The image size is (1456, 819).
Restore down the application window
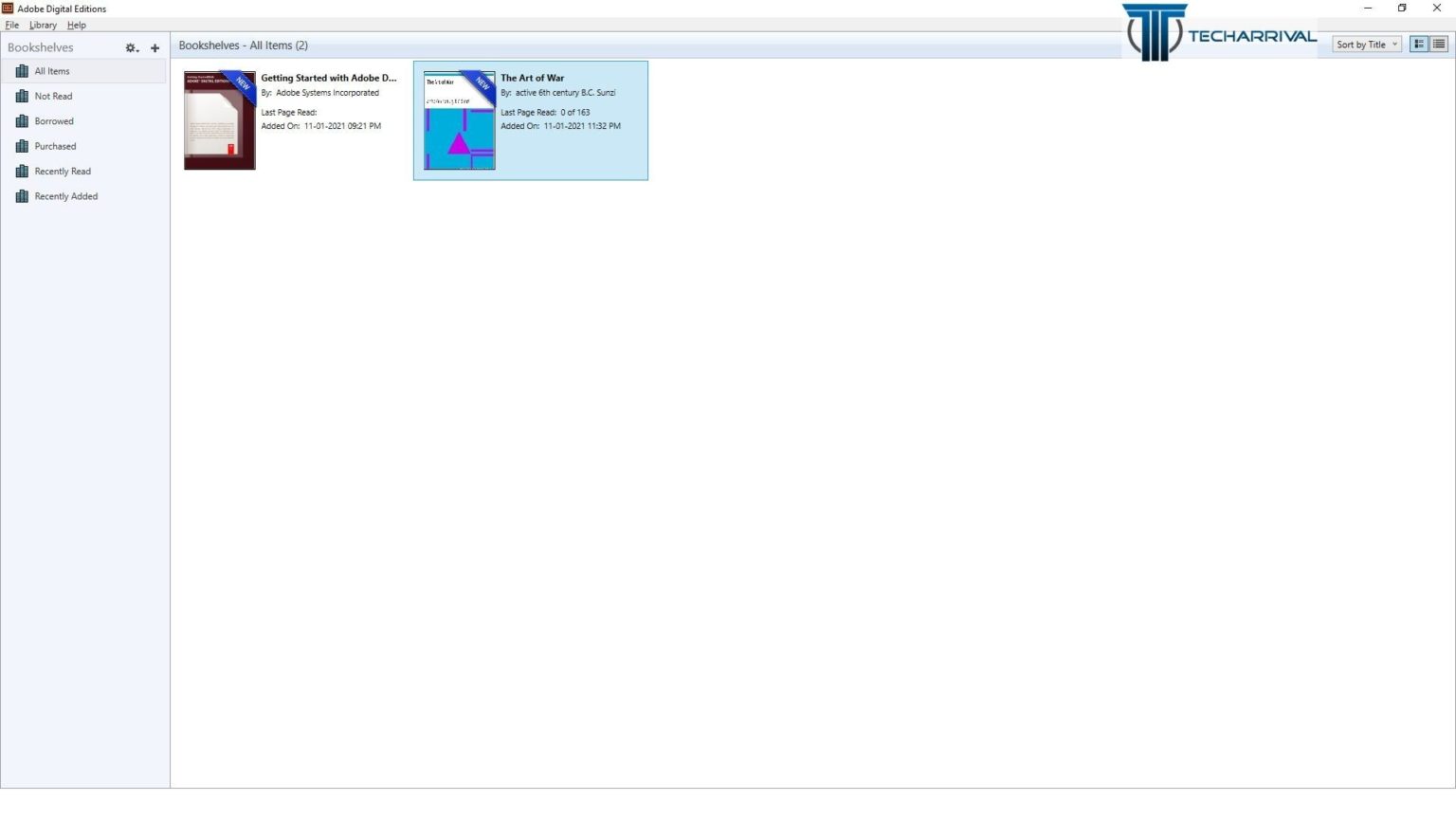pos(1402,9)
